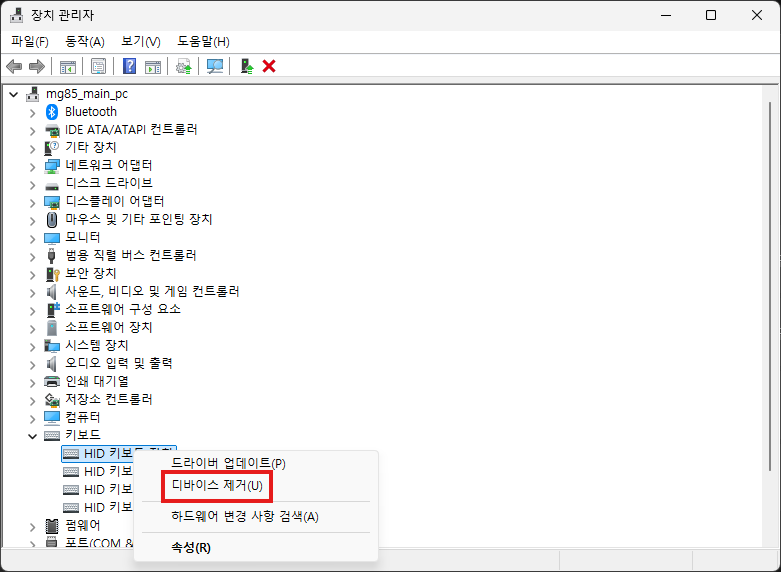The image size is (781, 572).
Task: Click the 네트워크 어댑터 network icon
Action: tap(52, 165)
